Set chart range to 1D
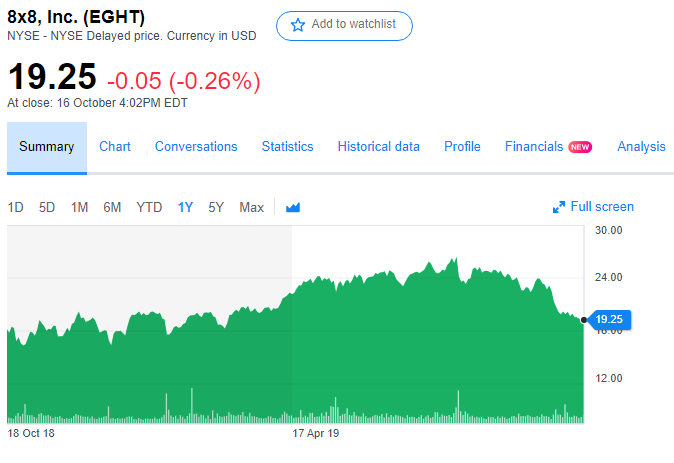 click(x=15, y=208)
